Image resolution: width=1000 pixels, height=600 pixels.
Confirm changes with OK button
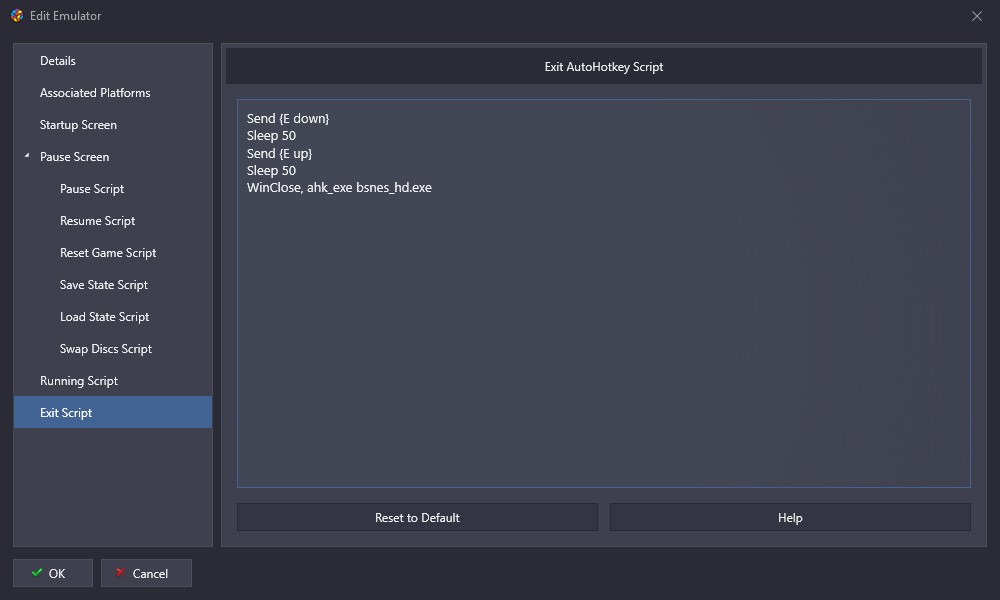click(53, 573)
